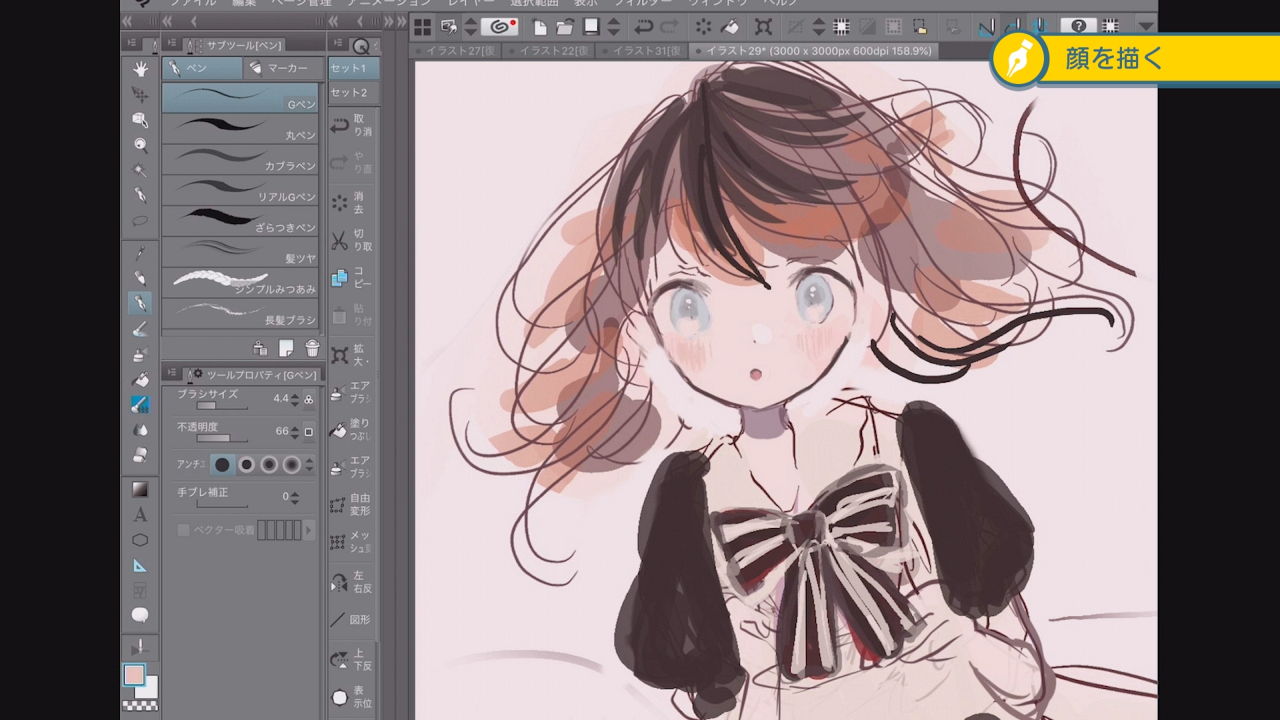Viewport: 1280px width, 720px height.
Task: Choose the strongest anti-aliasing option
Action: coord(292,465)
